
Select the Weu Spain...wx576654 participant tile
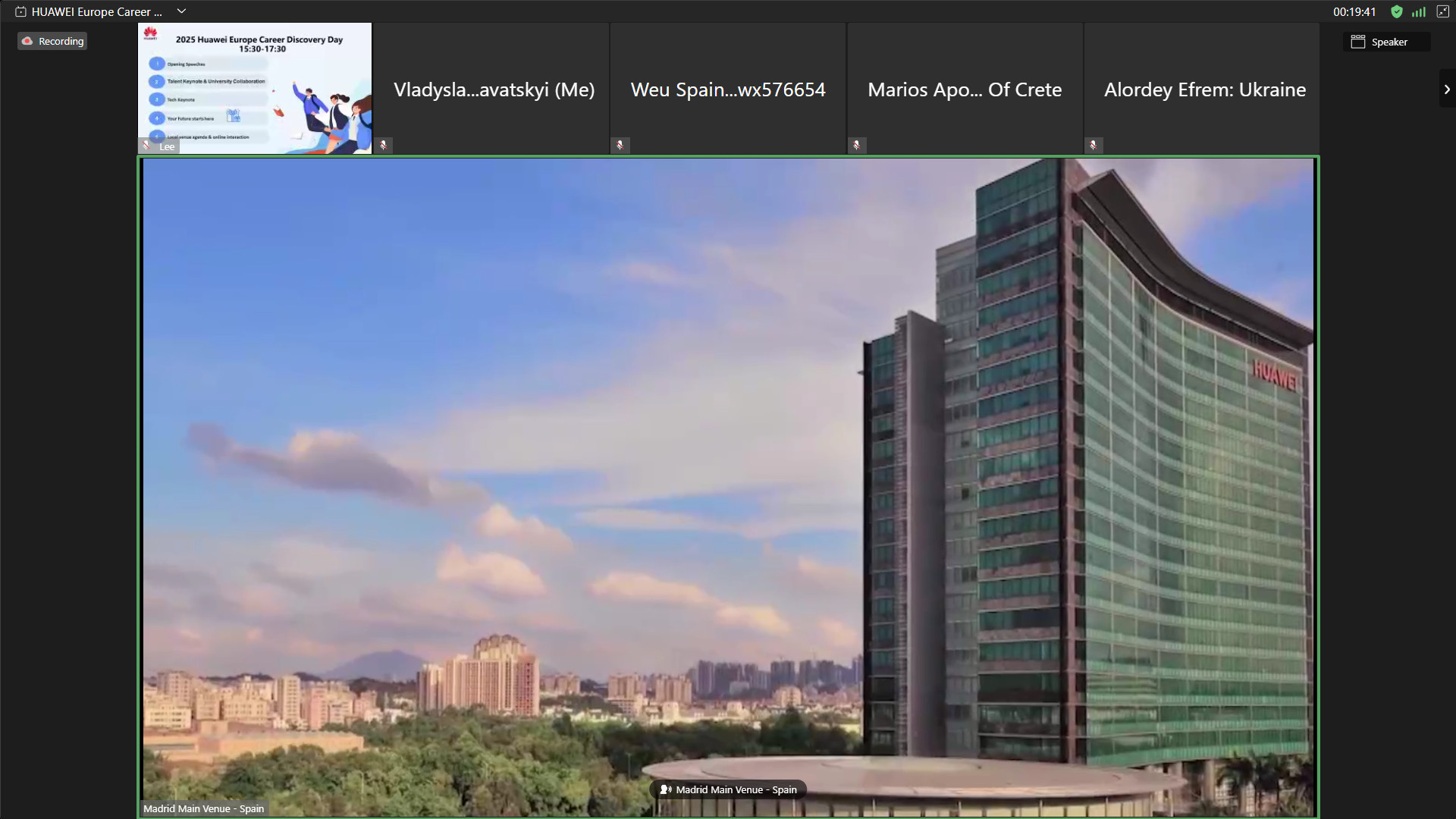coord(728,88)
